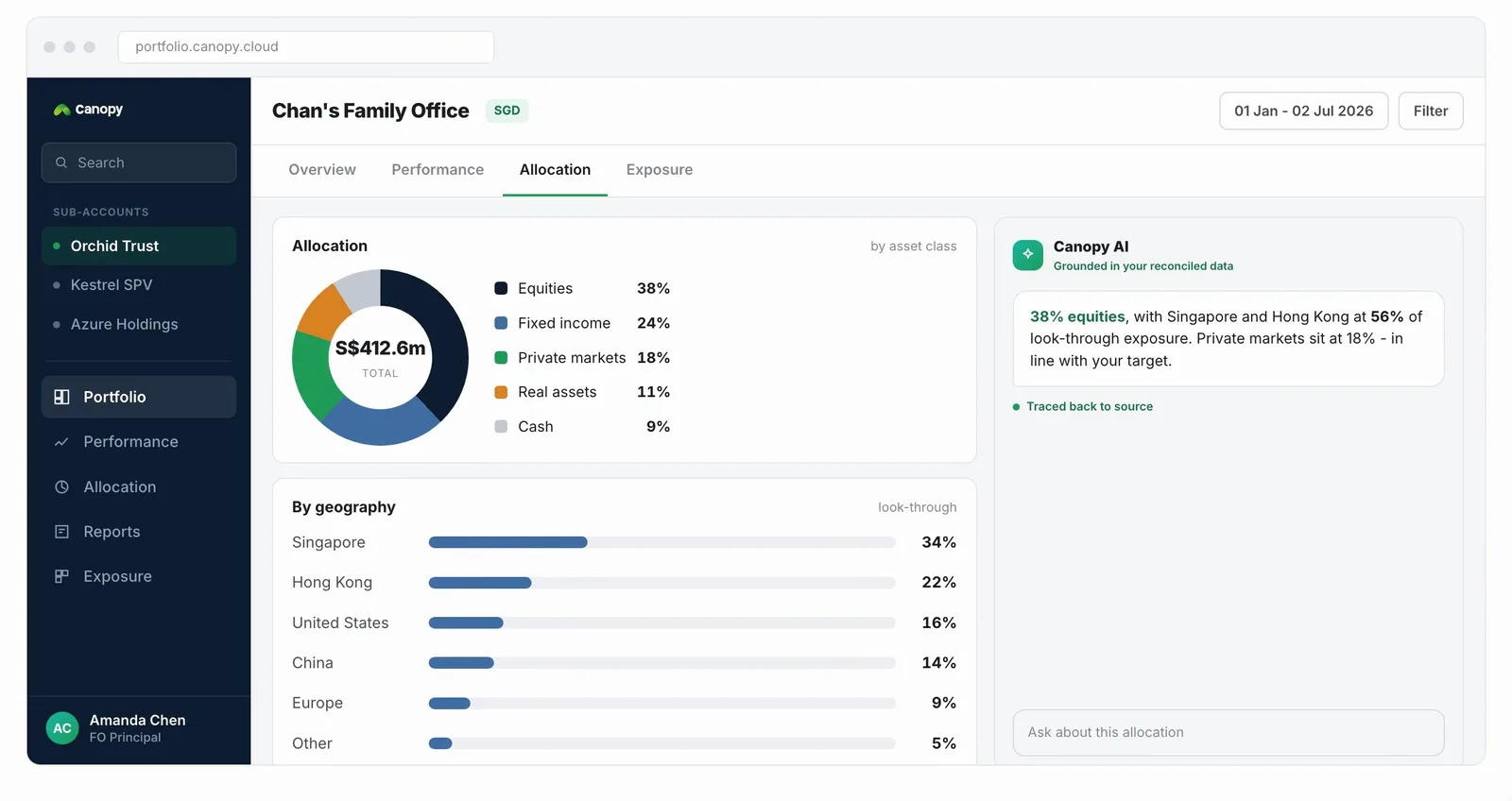
Task: Open the date range 01 Jan - 02 Jul 2026
Action: tap(1303, 111)
